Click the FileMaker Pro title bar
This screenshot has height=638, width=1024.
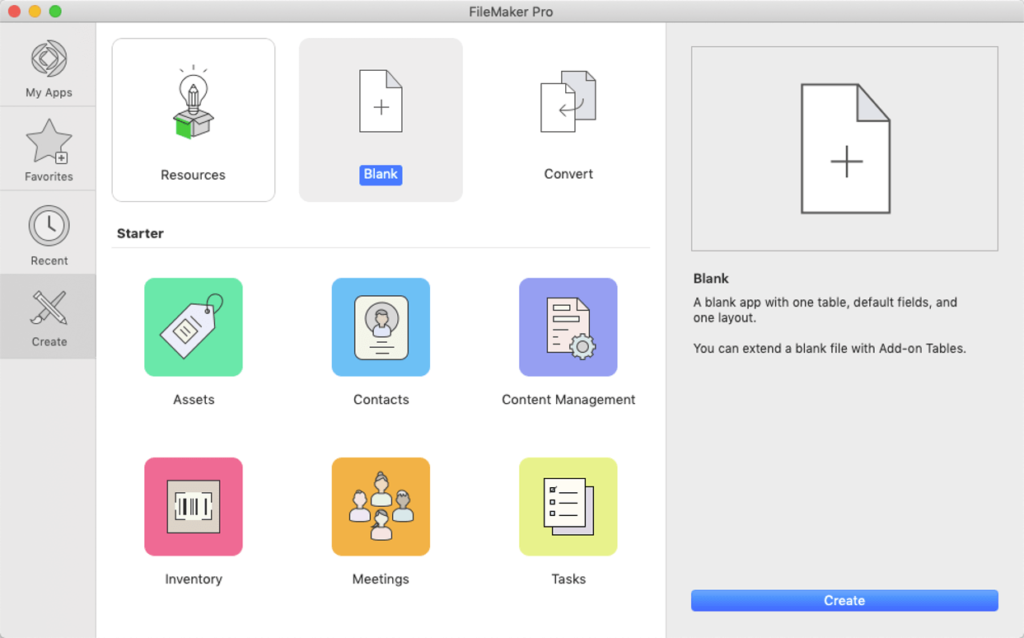pyautogui.click(x=512, y=11)
